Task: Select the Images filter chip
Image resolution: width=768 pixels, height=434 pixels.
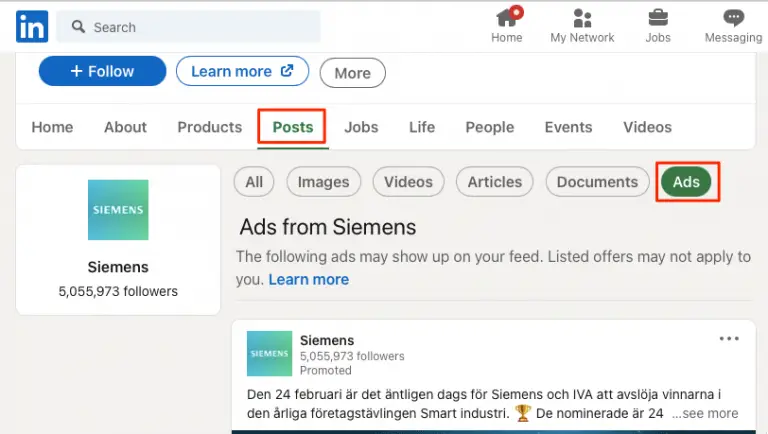Action: (323, 182)
